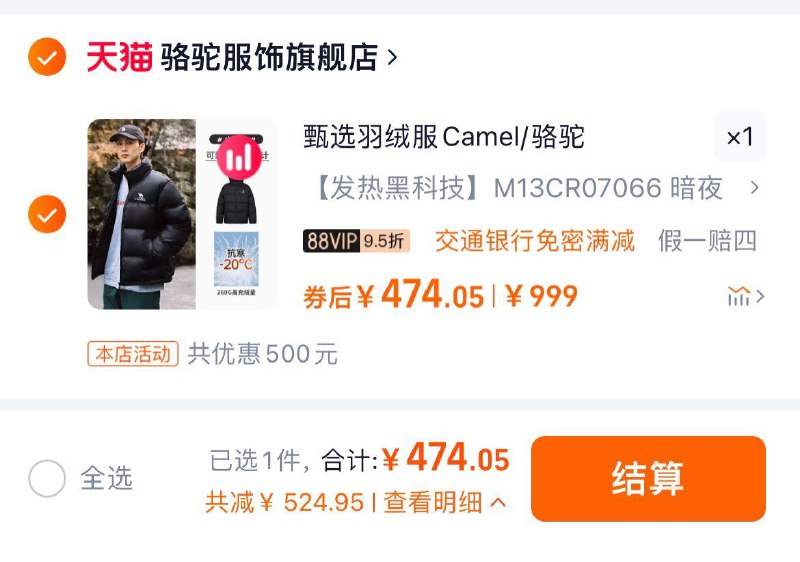The height and width of the screenshot is (562, 800).
Task: Expand 查看明细 discount details
Action: pos(445,502)
